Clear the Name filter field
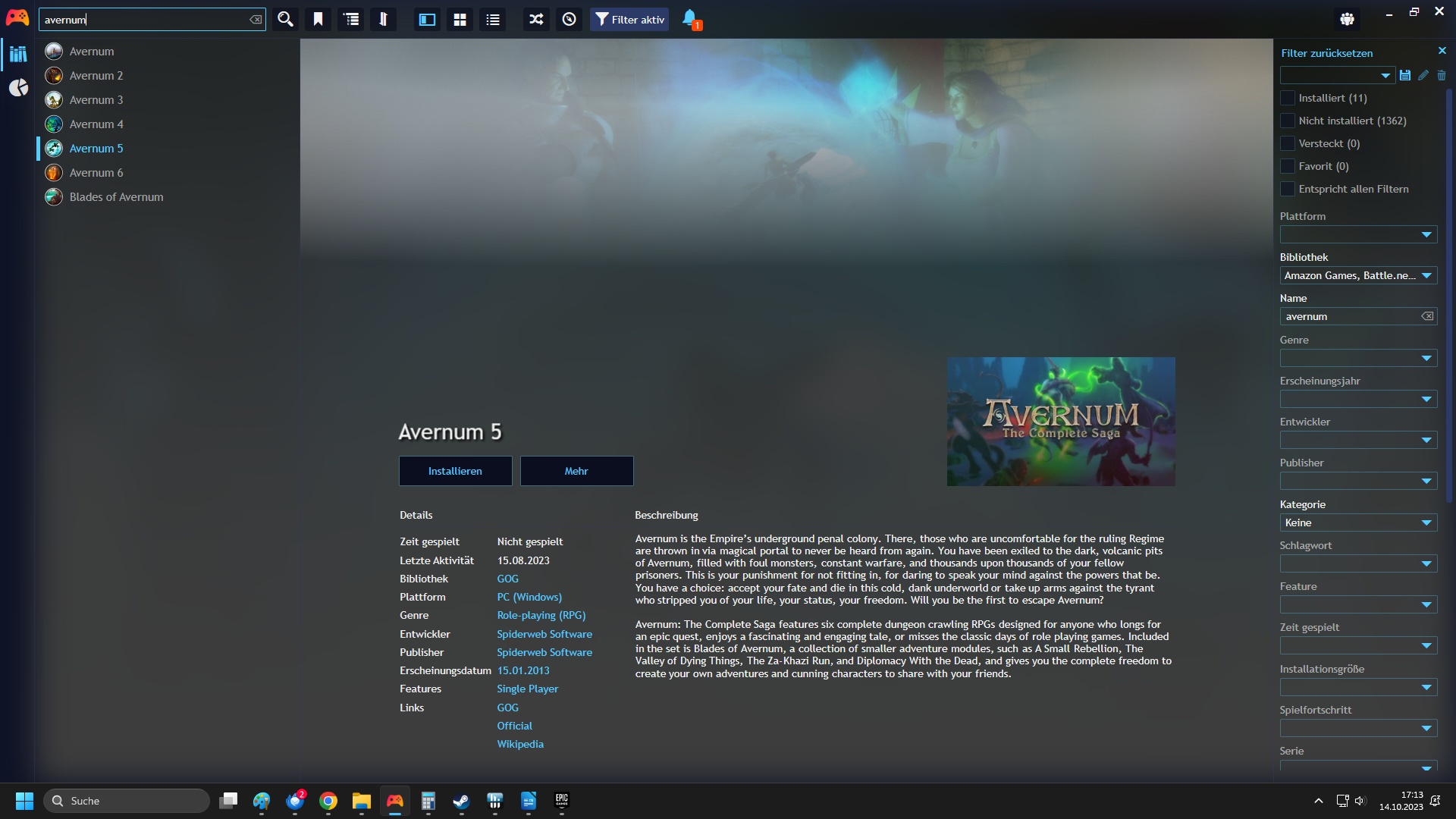The width and height of the screenshot is (1456, 819). [x=1427, y=316]
